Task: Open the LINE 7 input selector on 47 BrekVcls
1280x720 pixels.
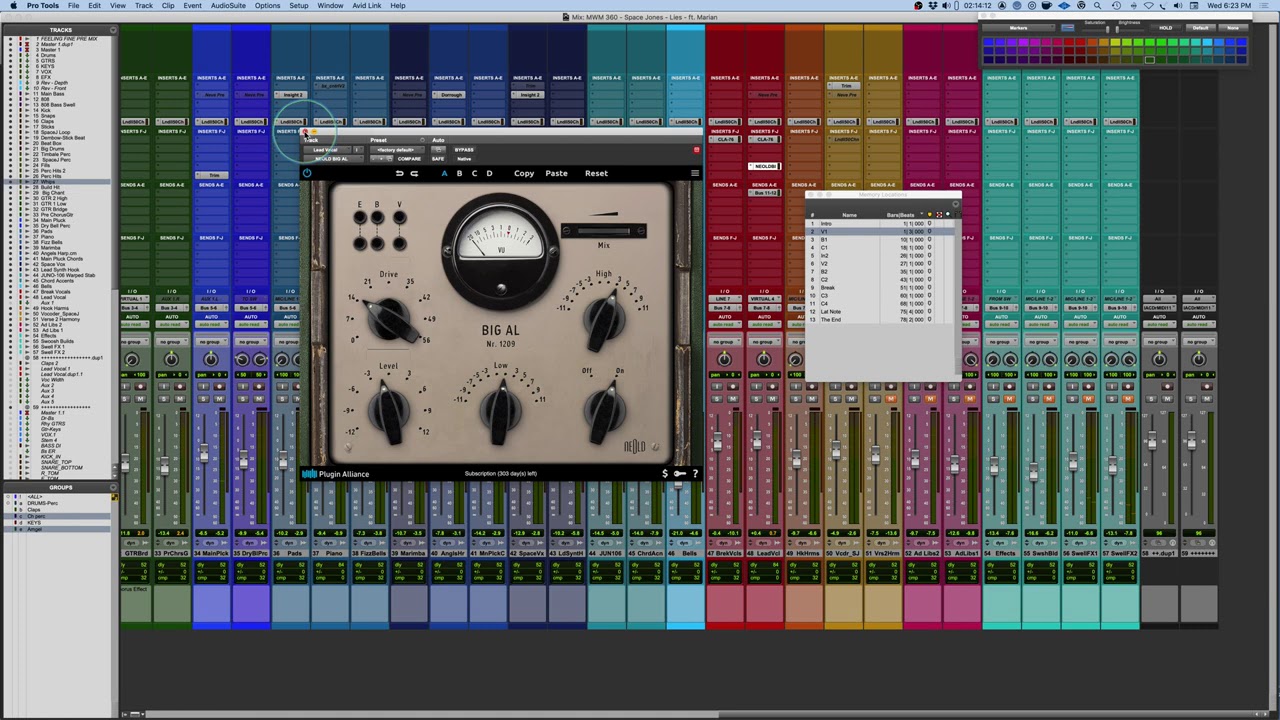Action: pyautogui.click(x=723, y=299)
